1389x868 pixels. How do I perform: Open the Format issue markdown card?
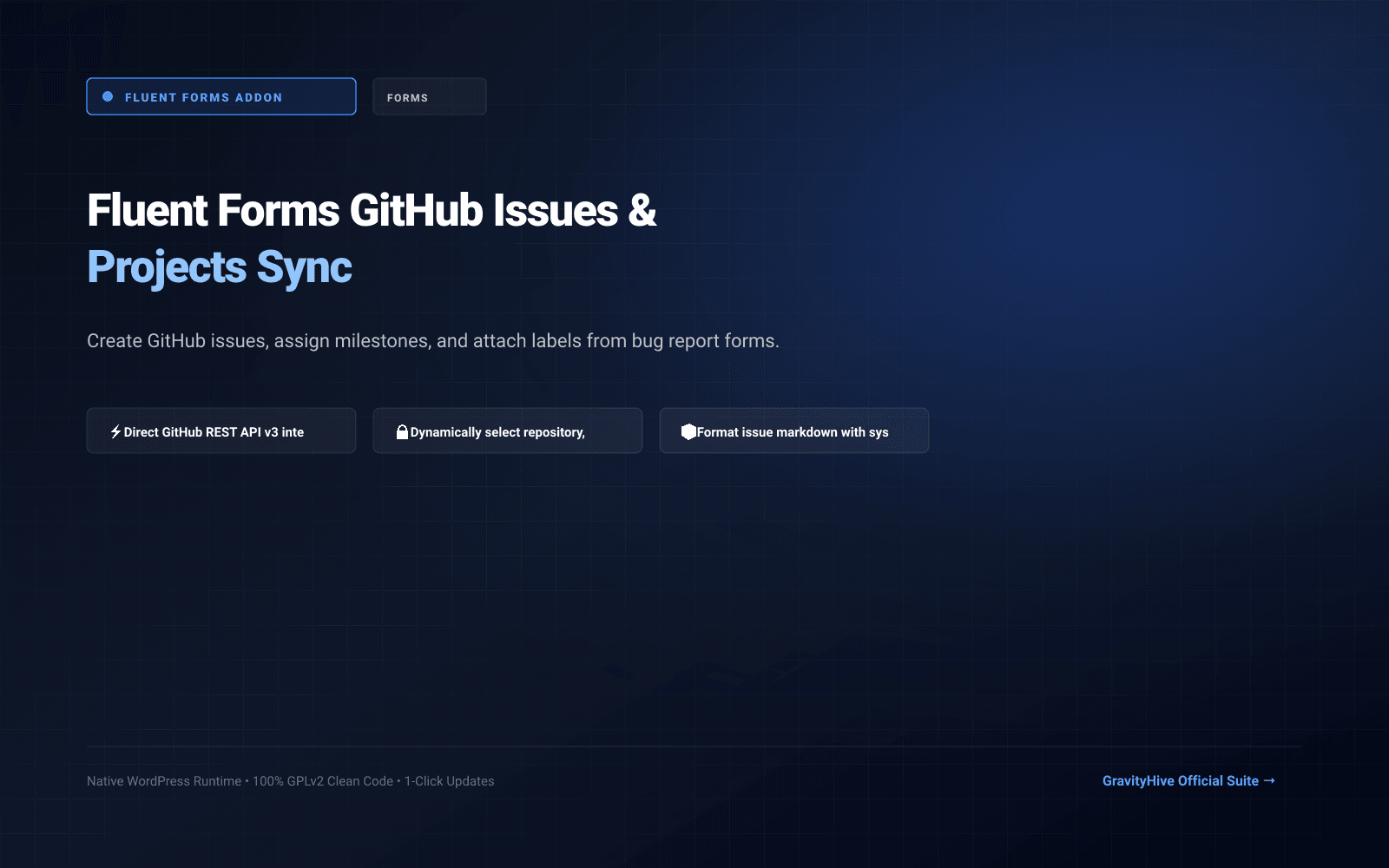(794, 431)
